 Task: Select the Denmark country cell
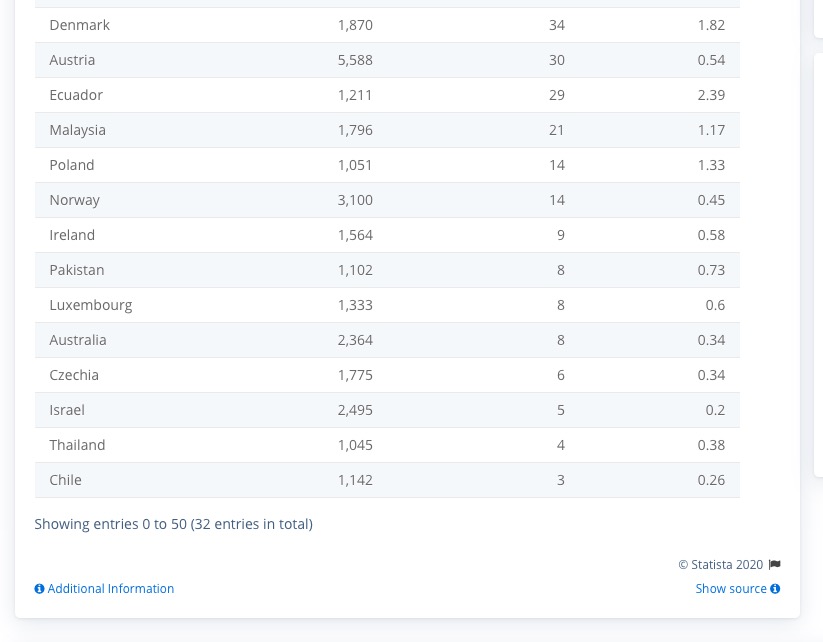[79, 25]
